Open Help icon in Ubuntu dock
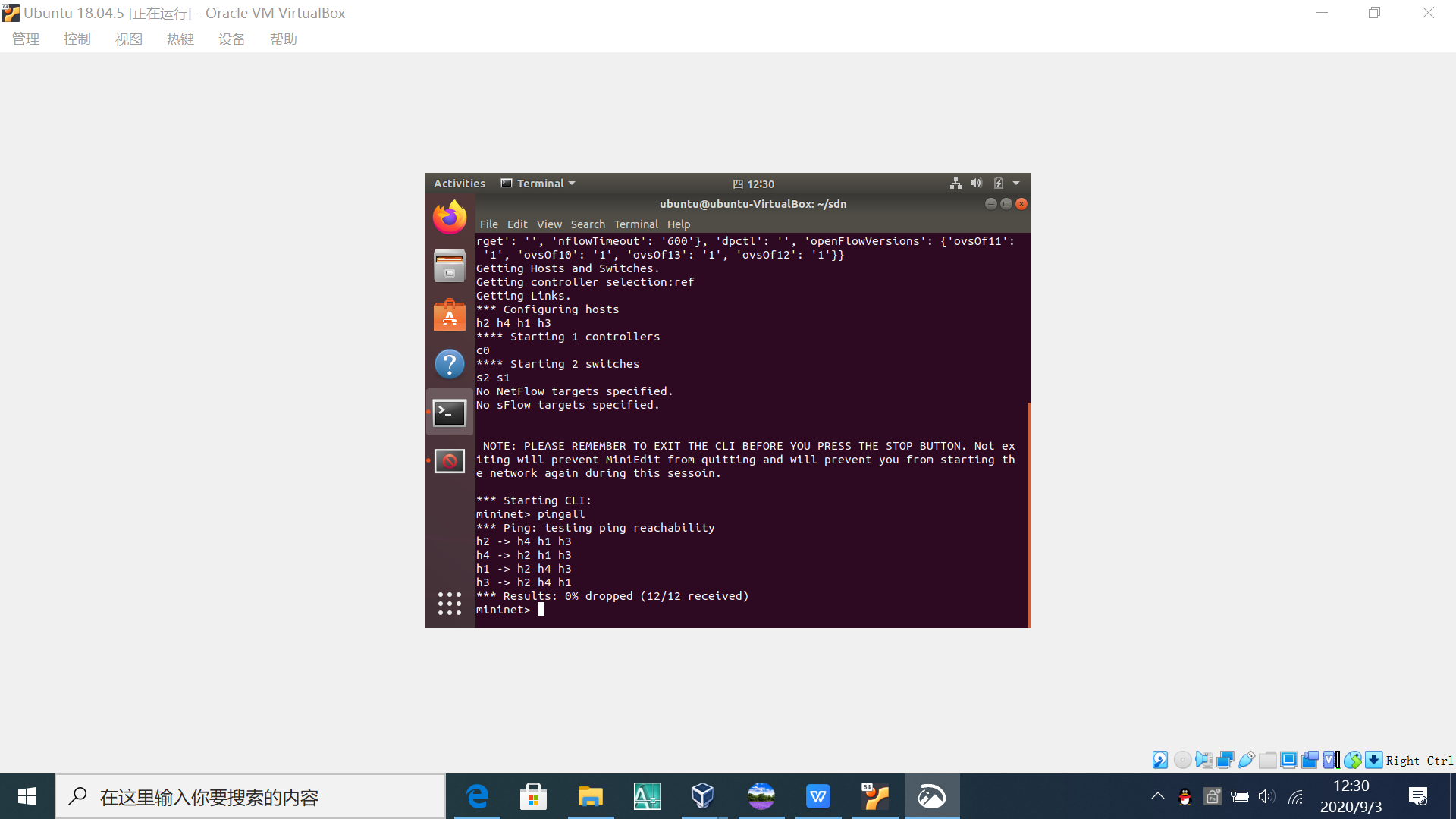This screenshot has height=819, width=1456. (450, 364)
